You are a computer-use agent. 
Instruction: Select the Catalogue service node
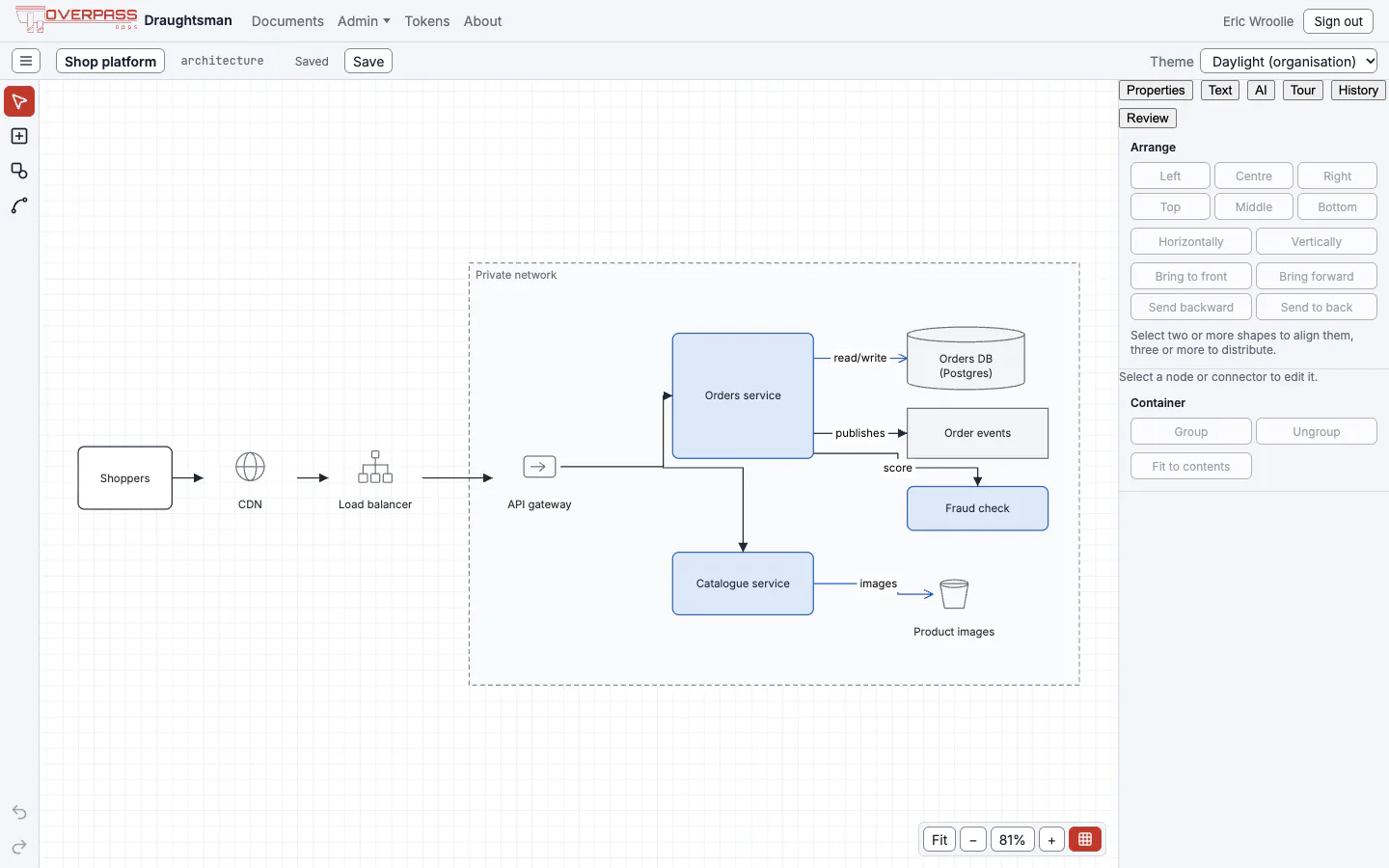pos(743,583)
